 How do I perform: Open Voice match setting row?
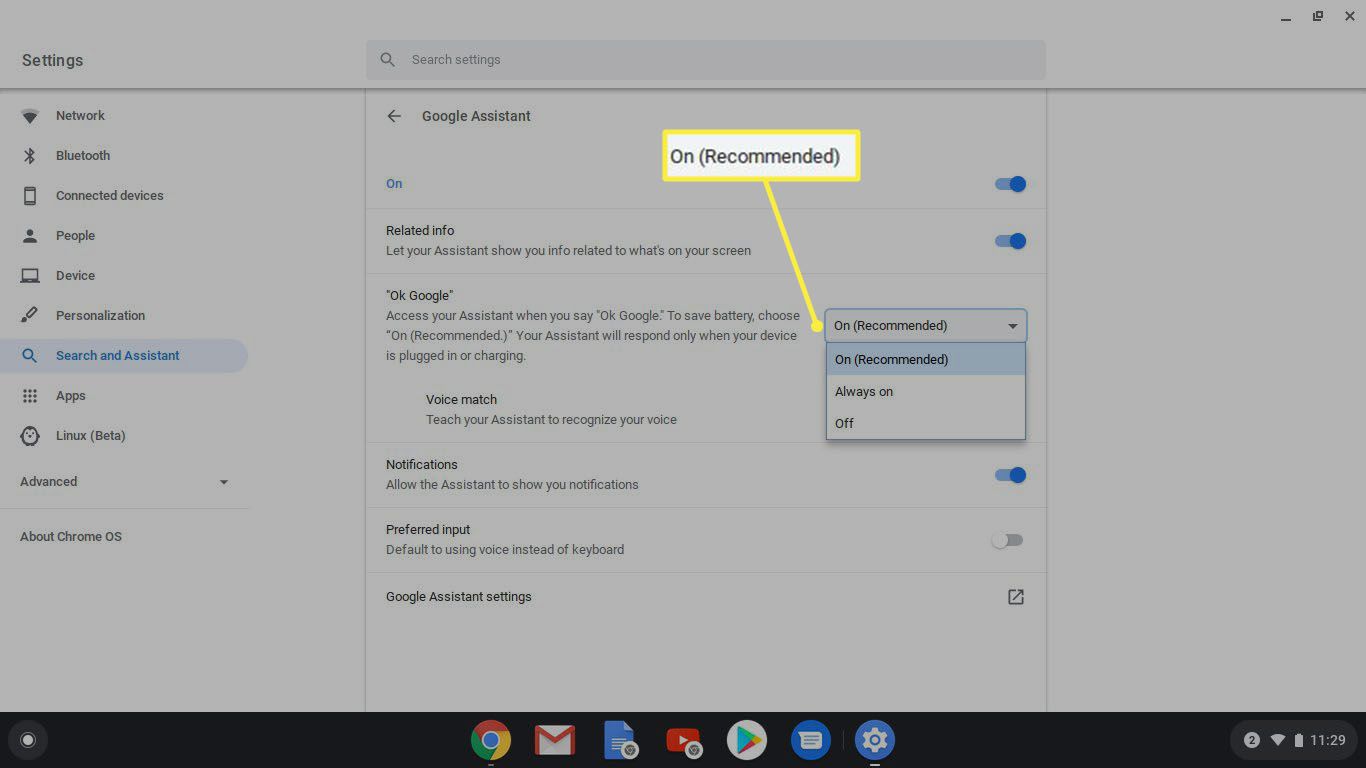pyautogui.click(x=596, y=409)
